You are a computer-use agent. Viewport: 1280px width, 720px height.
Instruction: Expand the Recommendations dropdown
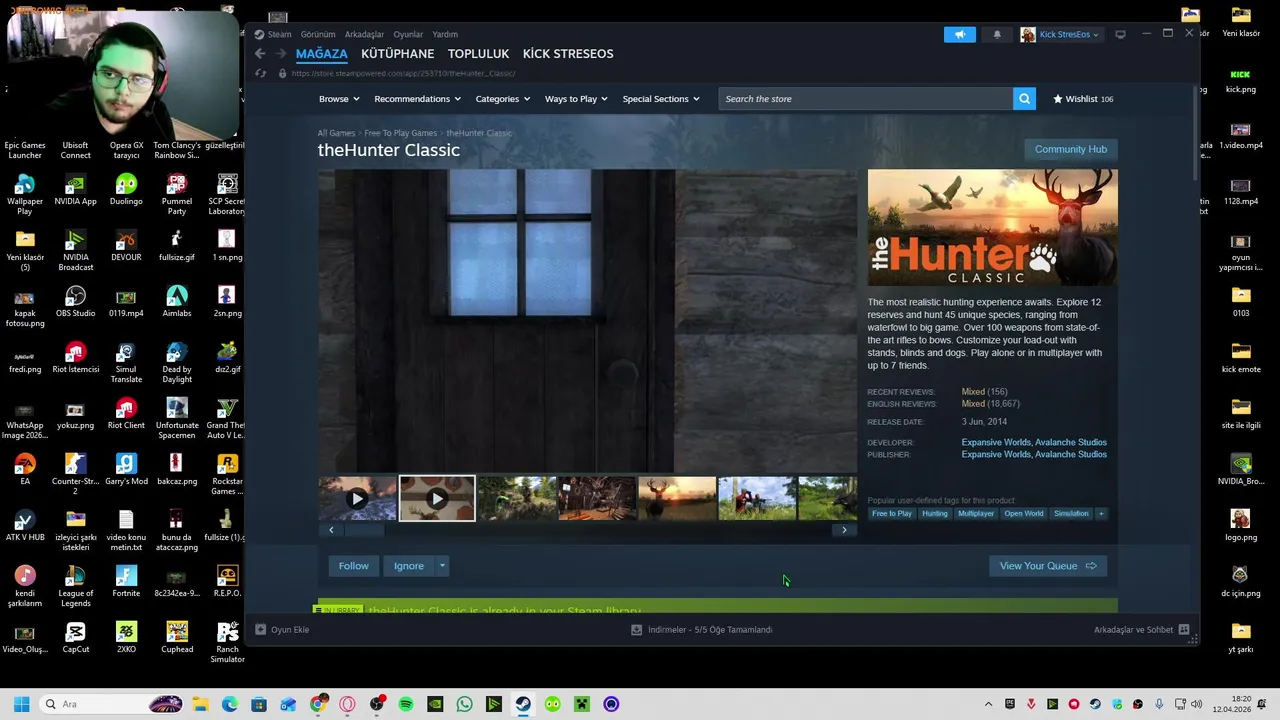(417, 99)
